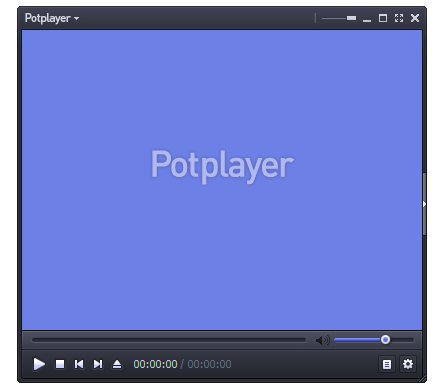The image size is (447, 385).
Task: Open a file with the eject icon
Action: 117,364
